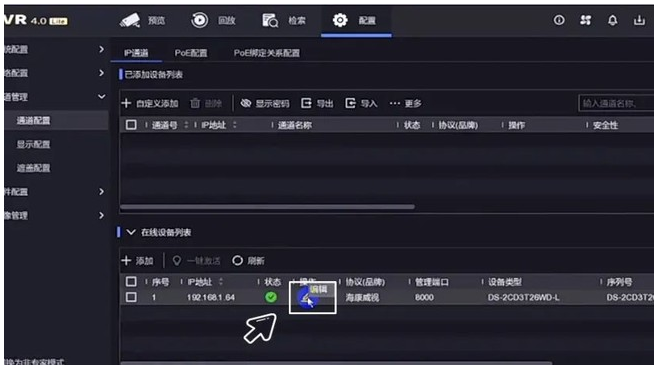Click the 刷新 refresh icon
The width and height of the screenshot is (655, 365).
tap(237, 261)
